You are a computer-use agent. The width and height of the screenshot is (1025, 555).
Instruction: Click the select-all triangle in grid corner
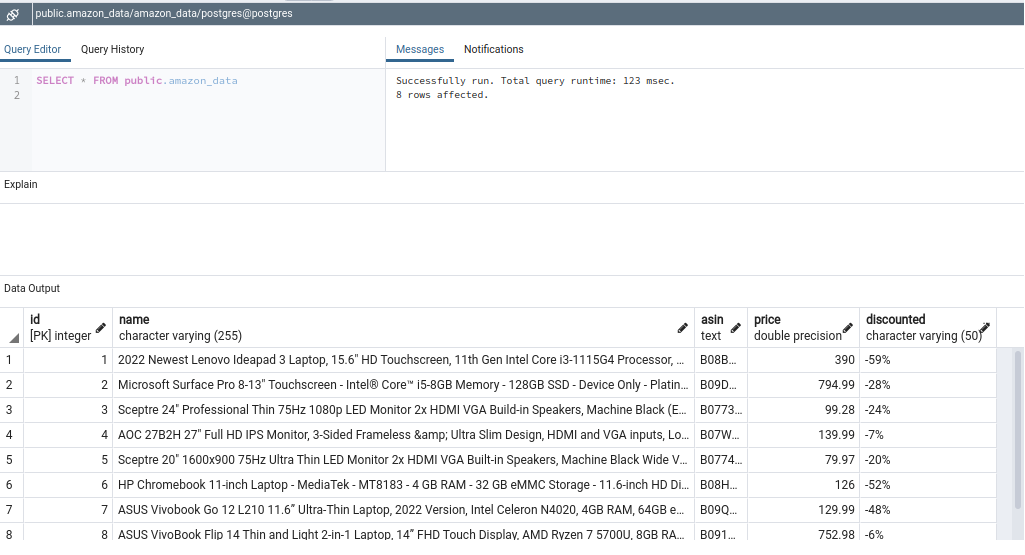[14, 338]
